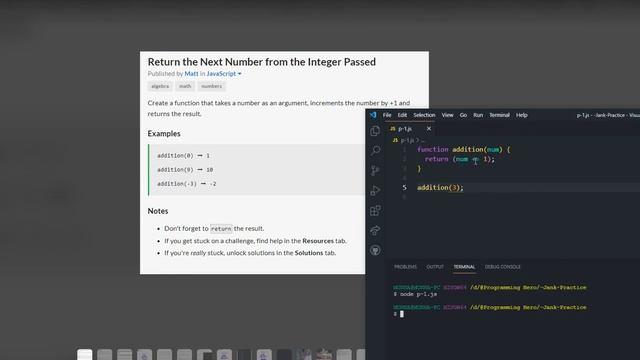Switch to the PROBLEMS panel tab
Viewport: 640px width, 360px height.
click(x=405, y=267)
